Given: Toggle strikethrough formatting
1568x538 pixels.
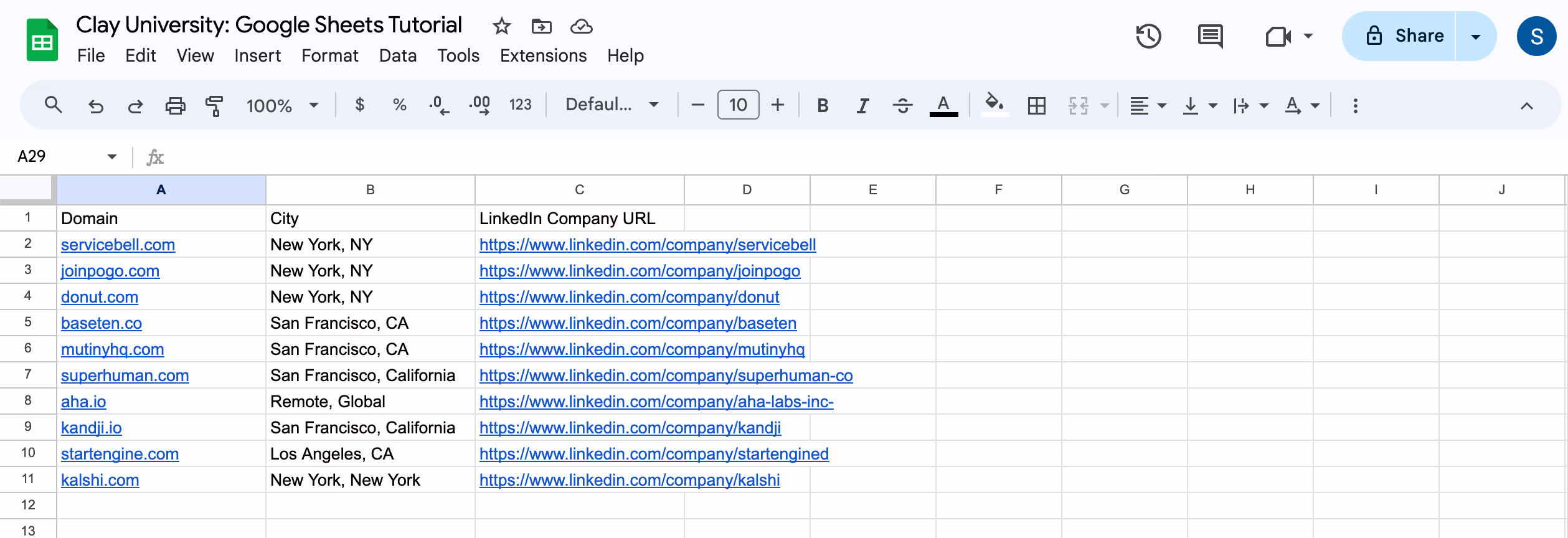Looking at the screenshot, I should click(902, 105).
